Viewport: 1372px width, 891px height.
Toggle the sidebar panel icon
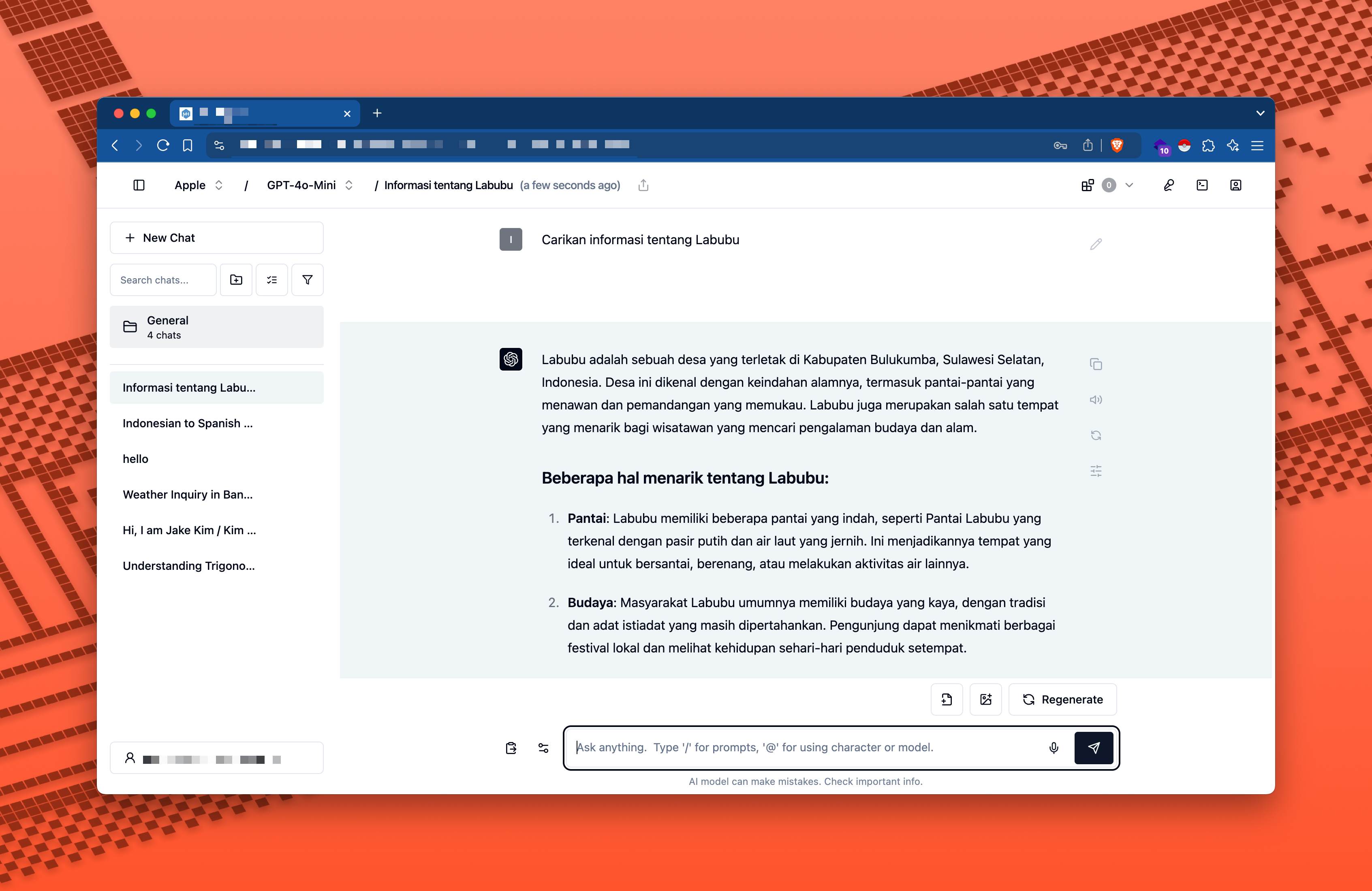[x=138, y=185]
